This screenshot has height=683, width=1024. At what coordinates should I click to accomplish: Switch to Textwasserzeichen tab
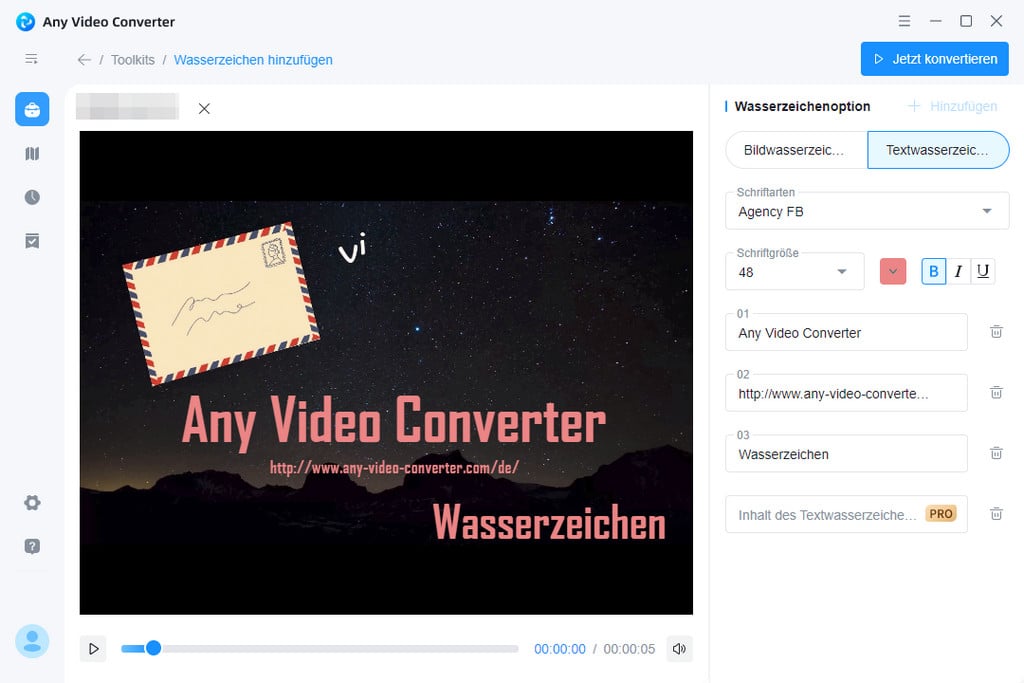[938, 150]
